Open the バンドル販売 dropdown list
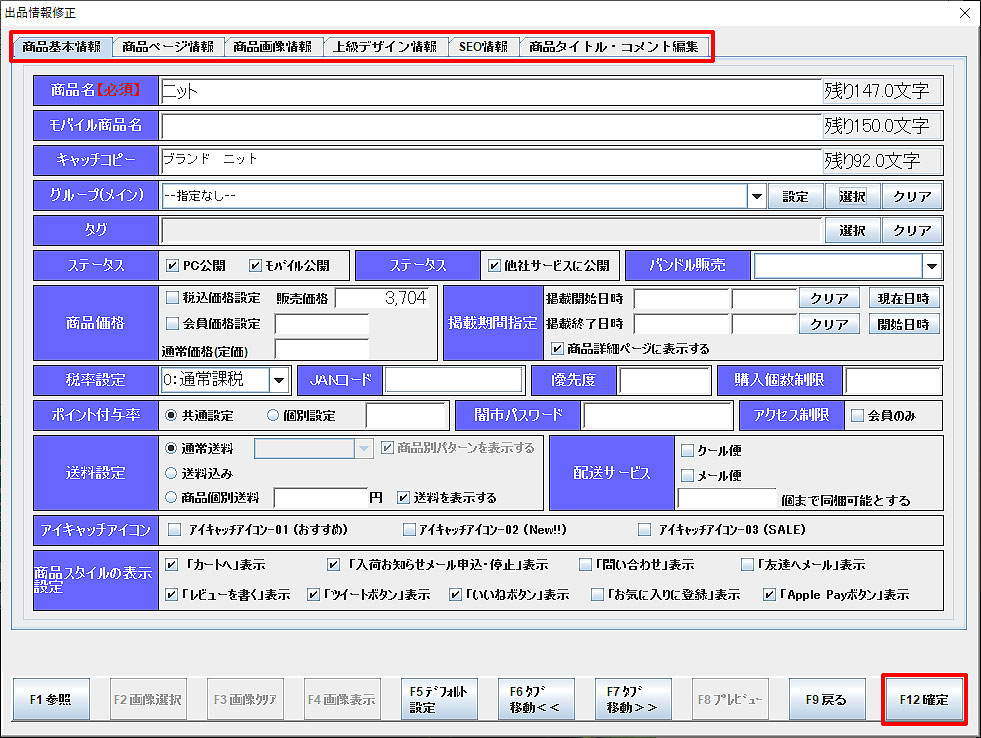The height and width of the screenshot is (738, 981). [932, 266]
